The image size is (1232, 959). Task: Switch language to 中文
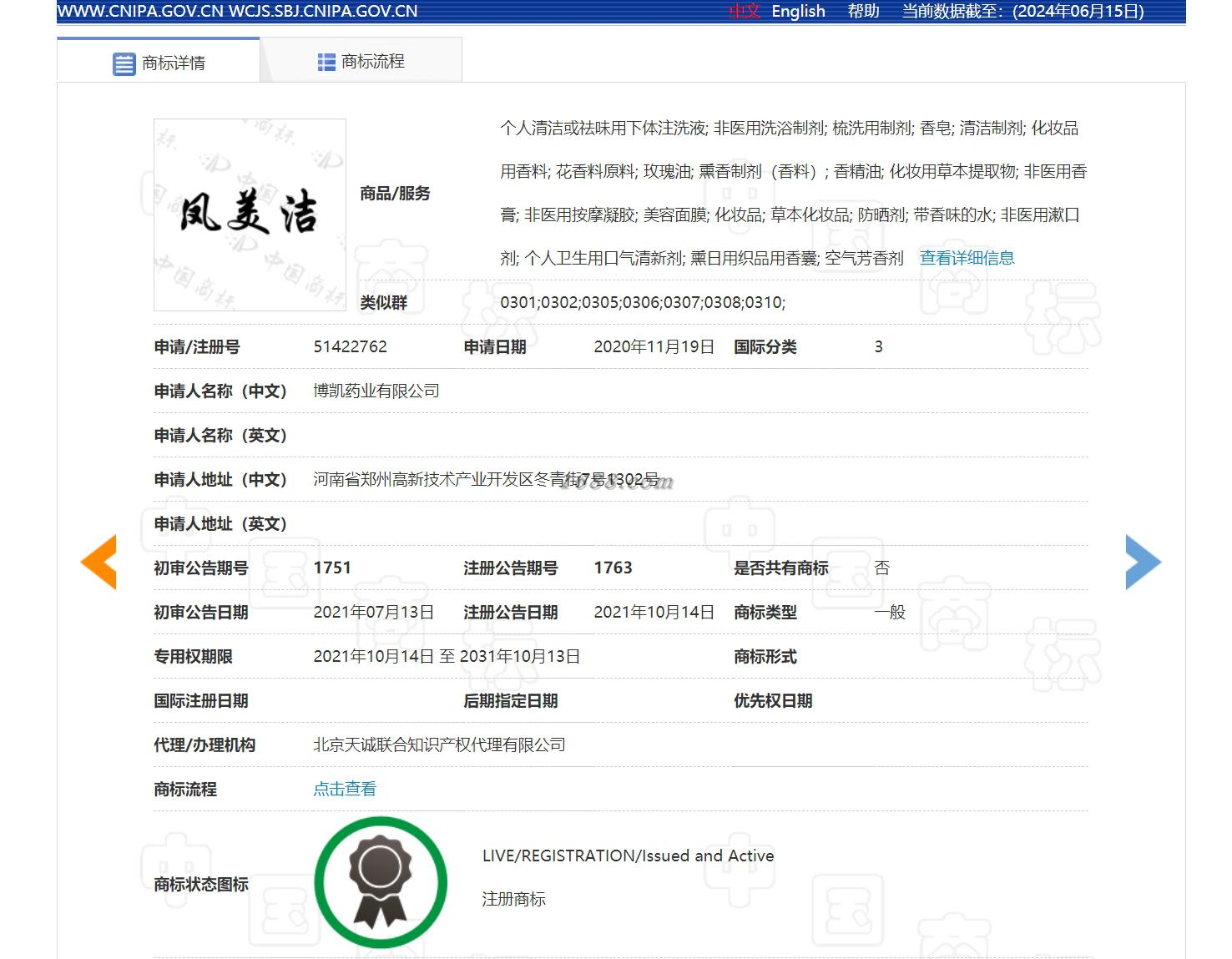pyautogui.click(x=745, y=11)
